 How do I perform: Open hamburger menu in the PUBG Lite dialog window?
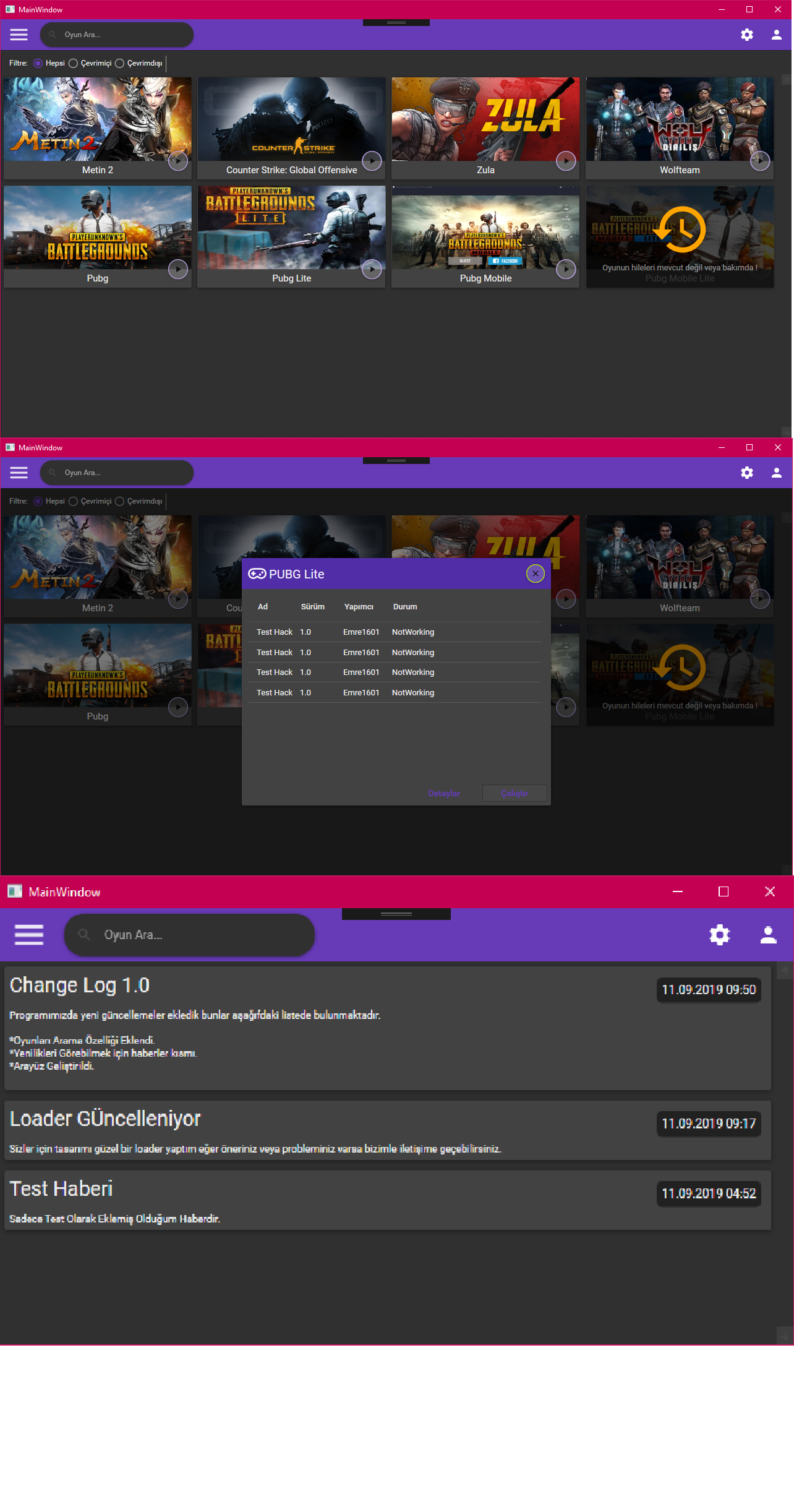pos(19,473)
